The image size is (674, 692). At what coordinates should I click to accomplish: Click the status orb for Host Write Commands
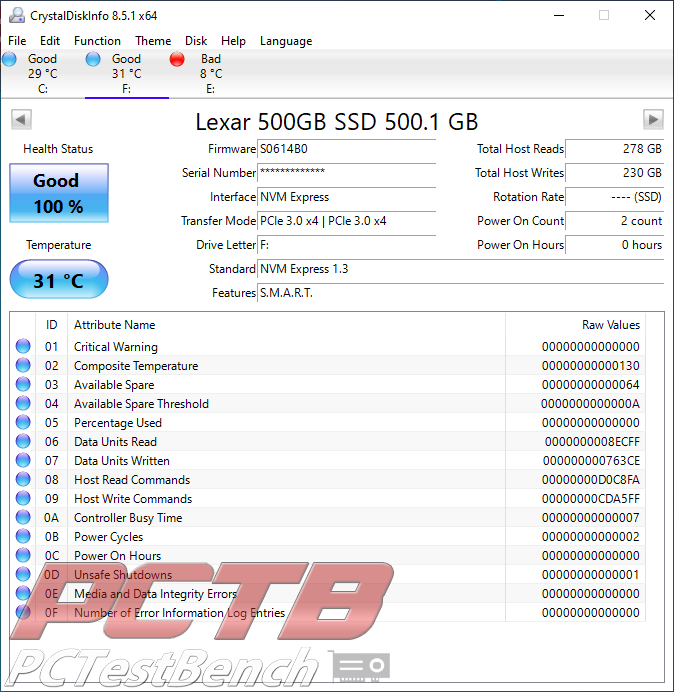pos(23,498)
